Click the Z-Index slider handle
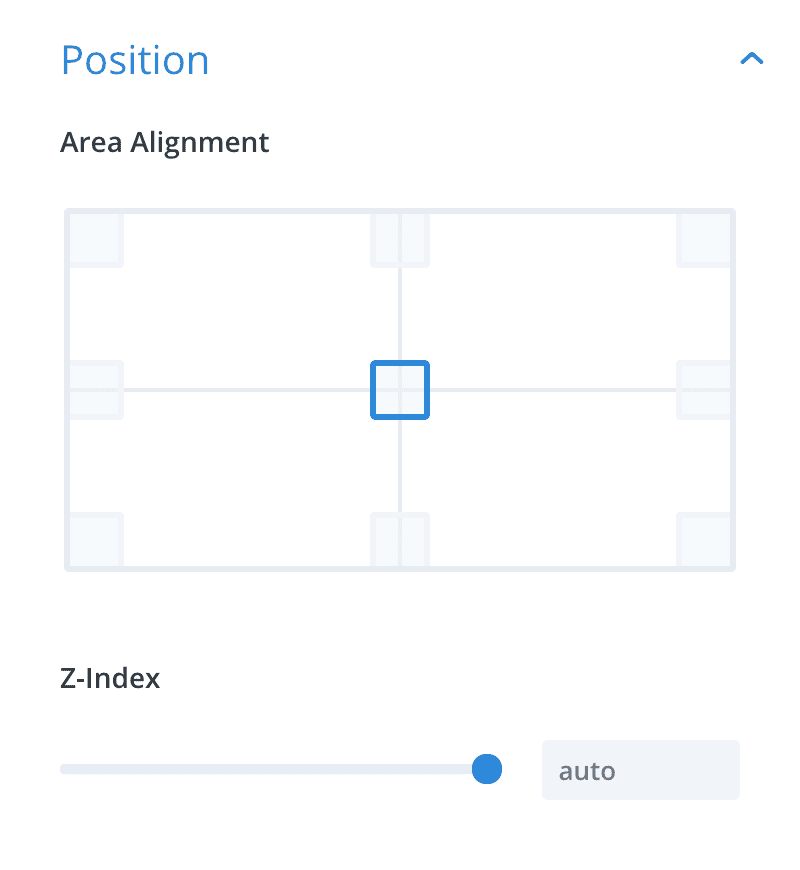800x870 pixels. point(487,769)
